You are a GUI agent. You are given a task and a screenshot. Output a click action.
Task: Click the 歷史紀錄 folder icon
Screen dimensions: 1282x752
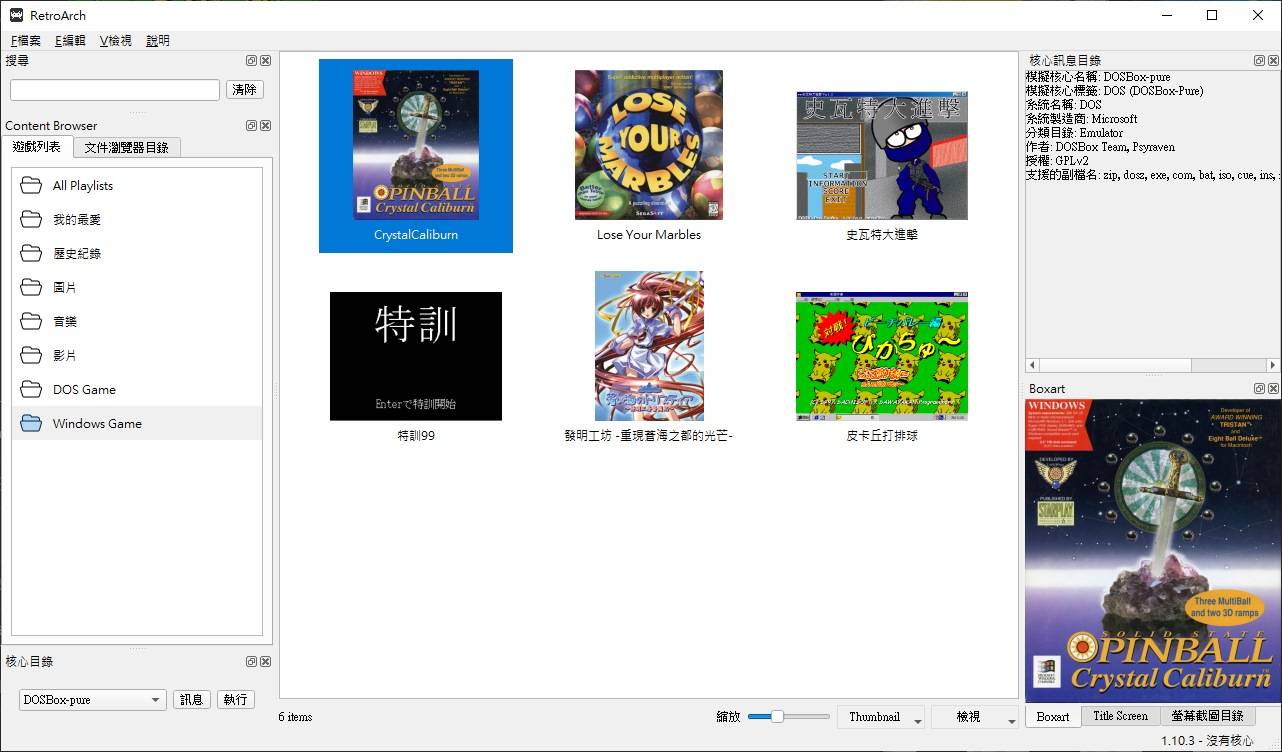(31, 253)
